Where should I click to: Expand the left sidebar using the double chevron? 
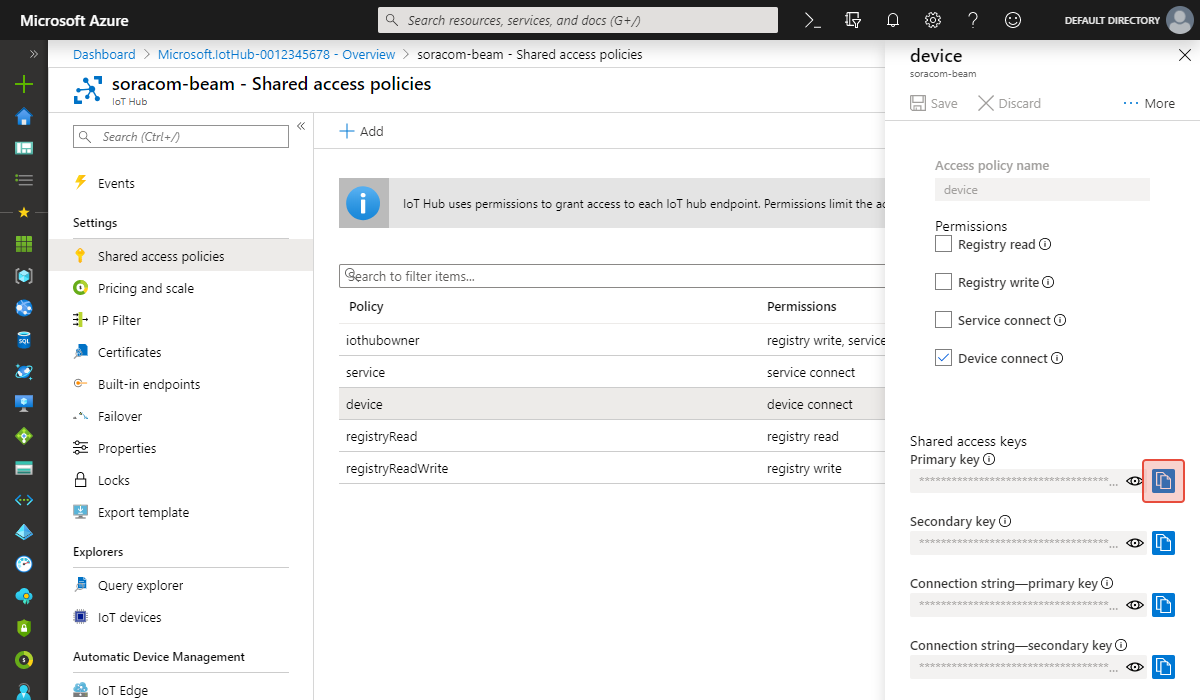click(x=33, y=55)
